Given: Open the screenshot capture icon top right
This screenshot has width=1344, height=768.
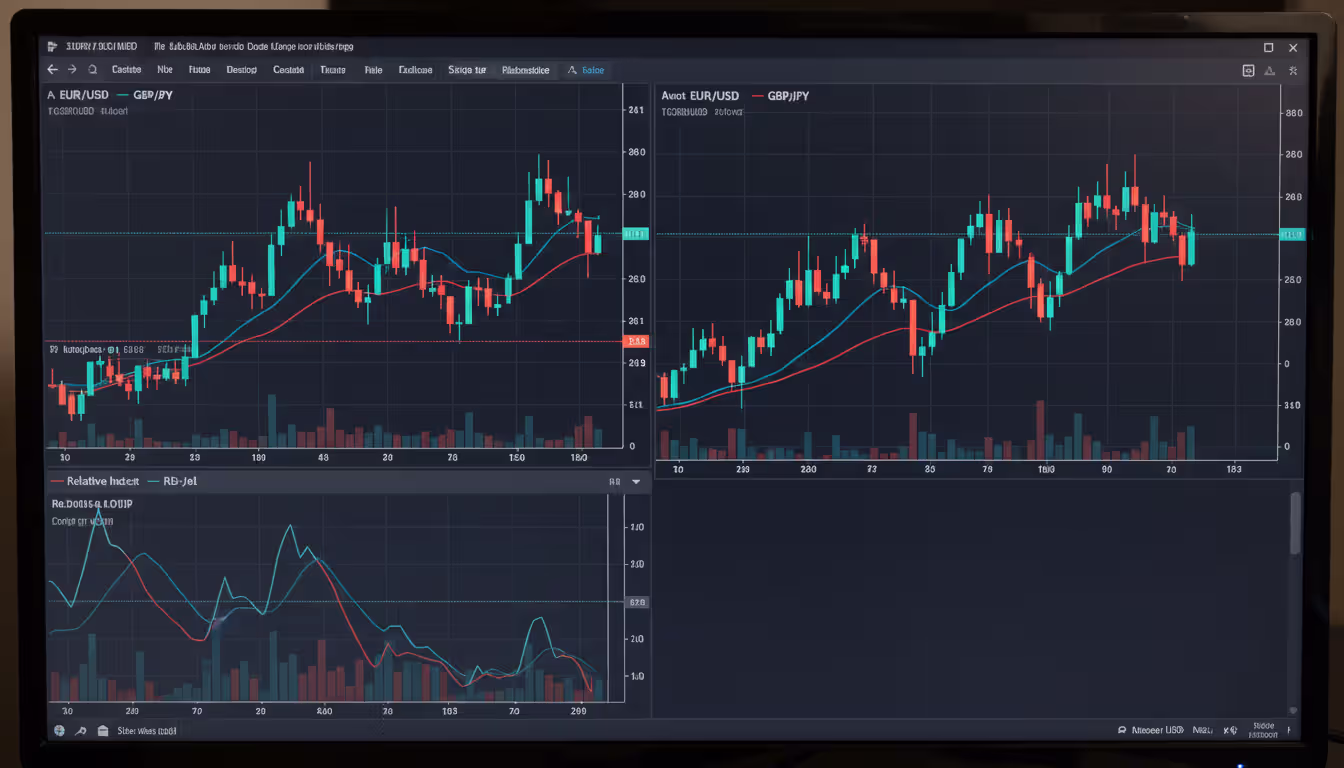Looking at the screenshot, I should 1249,70.
